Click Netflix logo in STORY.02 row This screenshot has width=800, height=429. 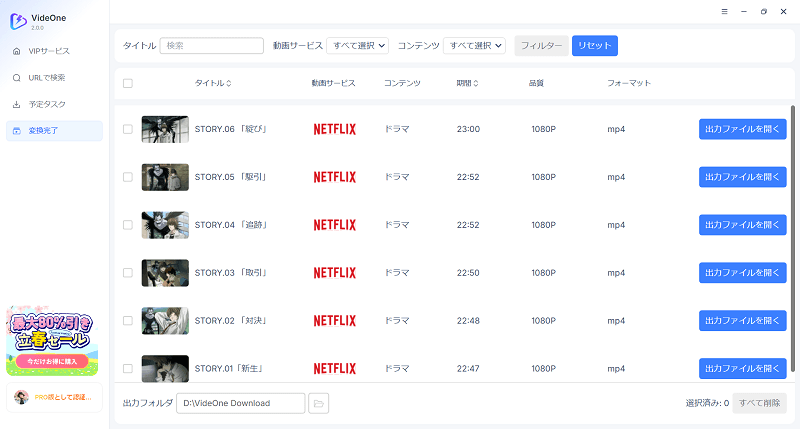tap(335, 321)
